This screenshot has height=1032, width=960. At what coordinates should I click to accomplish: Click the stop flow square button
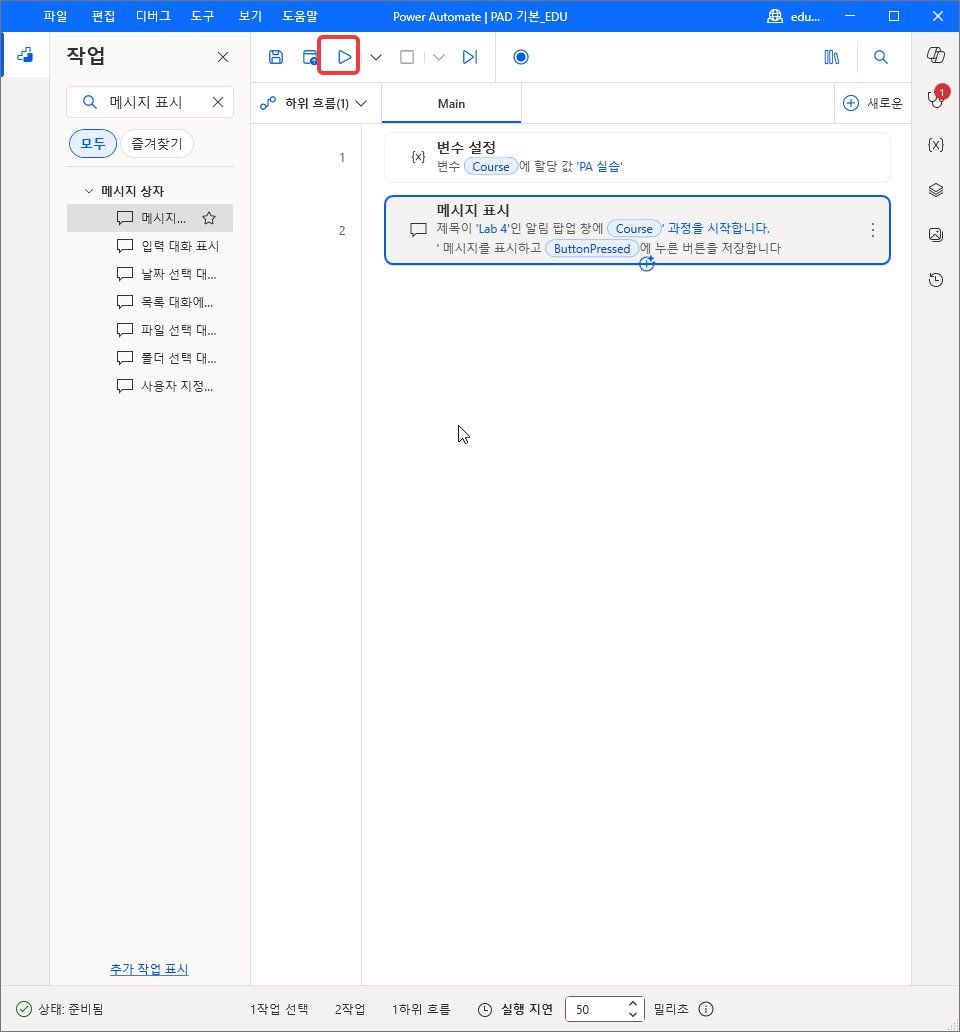click(407, 57)
